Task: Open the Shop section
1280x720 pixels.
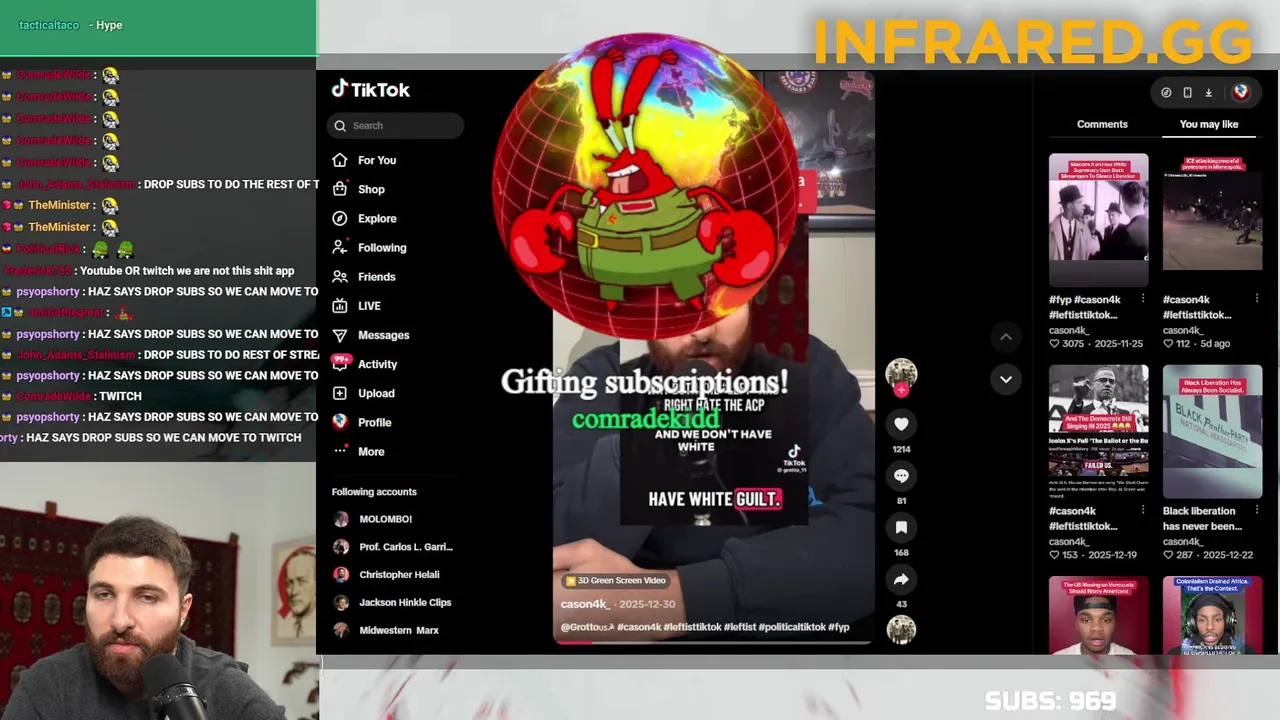Action: [x=371, y=189]
